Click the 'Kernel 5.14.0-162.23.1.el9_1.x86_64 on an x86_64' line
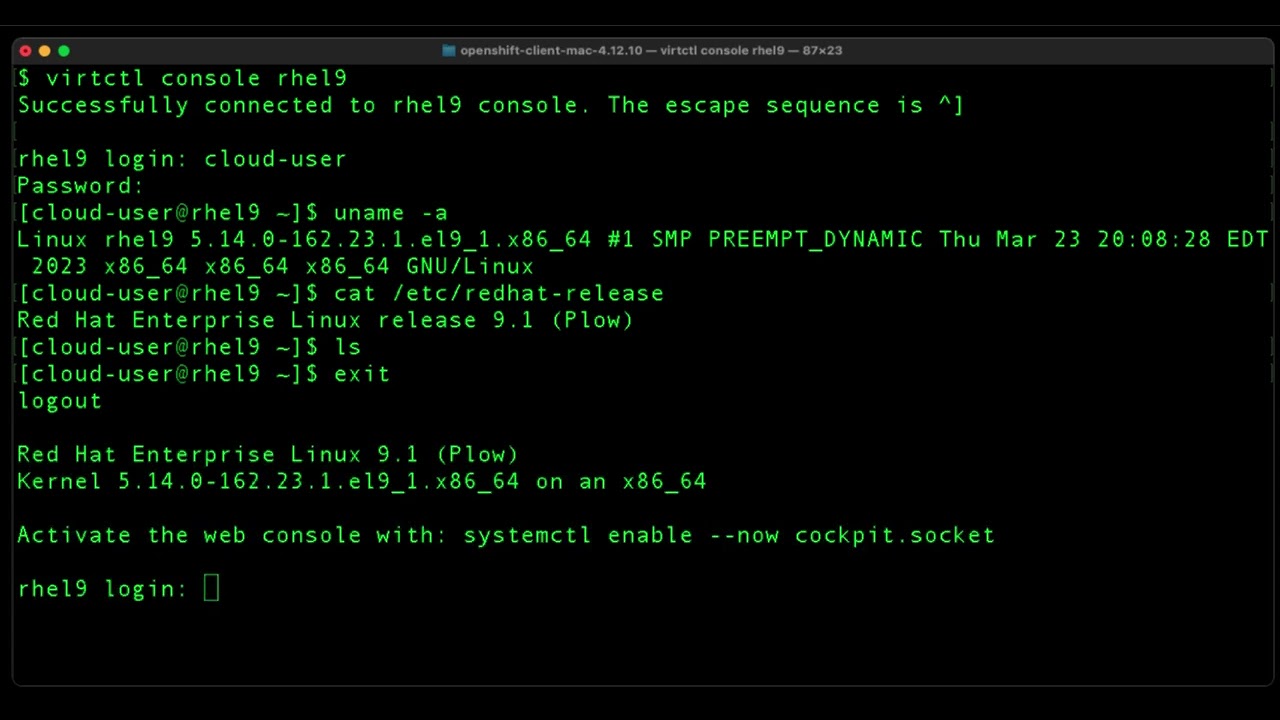The width and height of the screenshot is (1280, 720). (x=362, y=482)
